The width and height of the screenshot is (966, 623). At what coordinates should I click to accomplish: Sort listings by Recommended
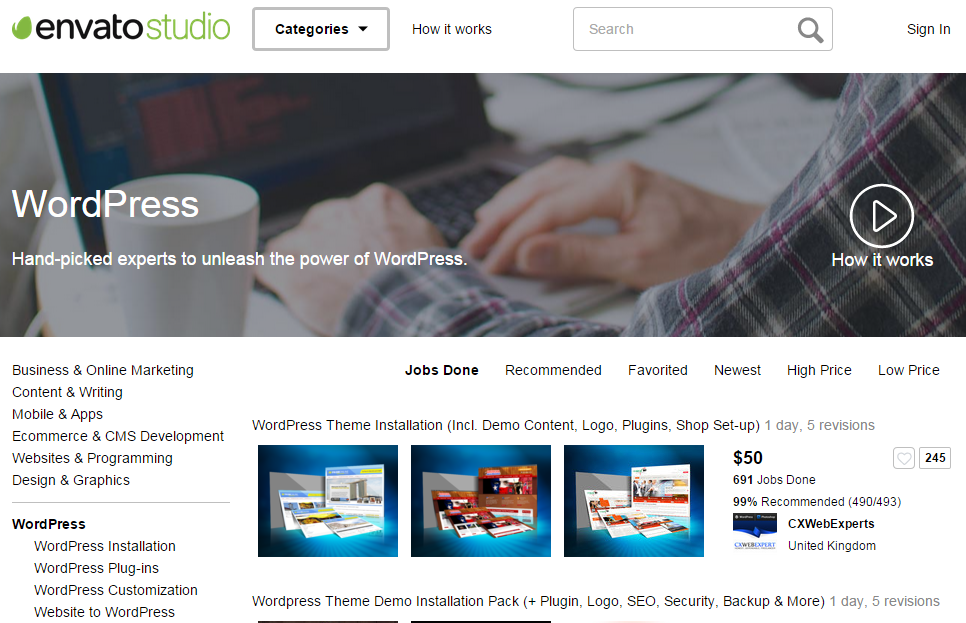pyautogui.click(x=553, y=370)
